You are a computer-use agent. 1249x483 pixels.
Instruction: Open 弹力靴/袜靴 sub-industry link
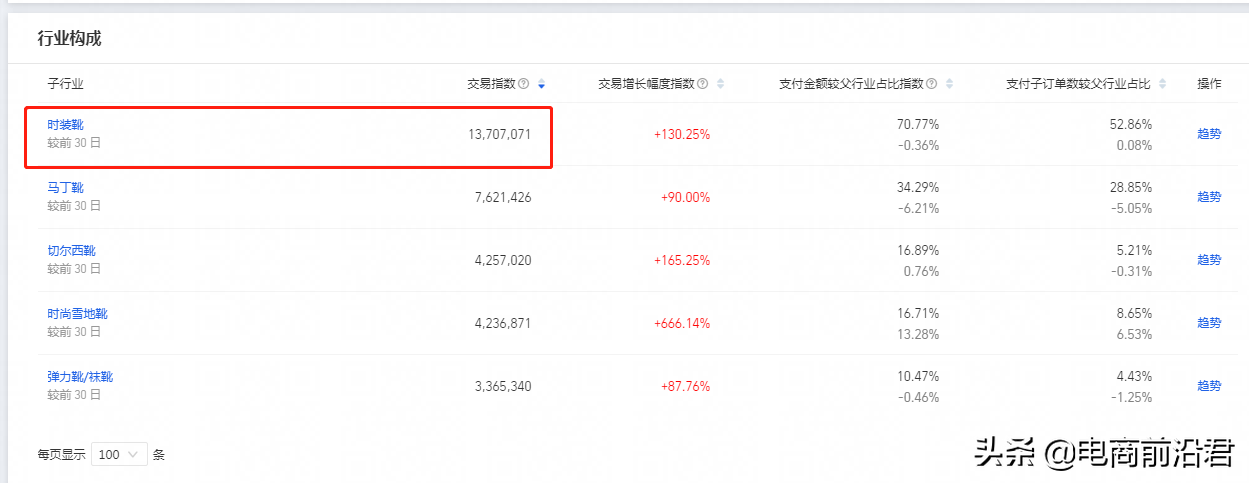pyautogui.click(x=80, y=377)
